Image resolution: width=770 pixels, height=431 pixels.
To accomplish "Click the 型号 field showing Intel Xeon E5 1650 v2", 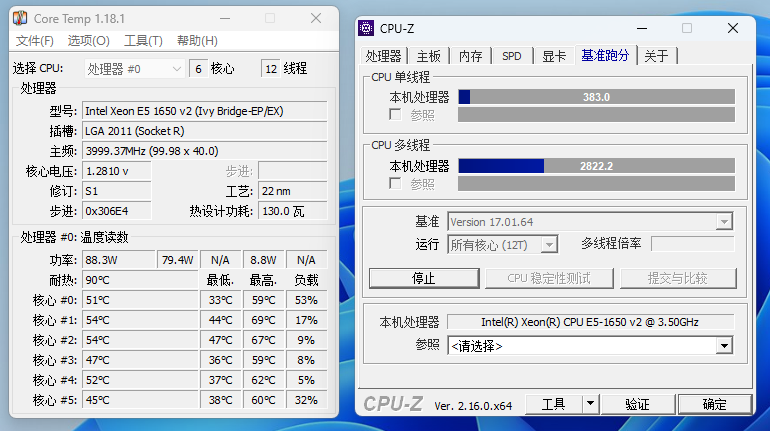I will click(204, 111).
